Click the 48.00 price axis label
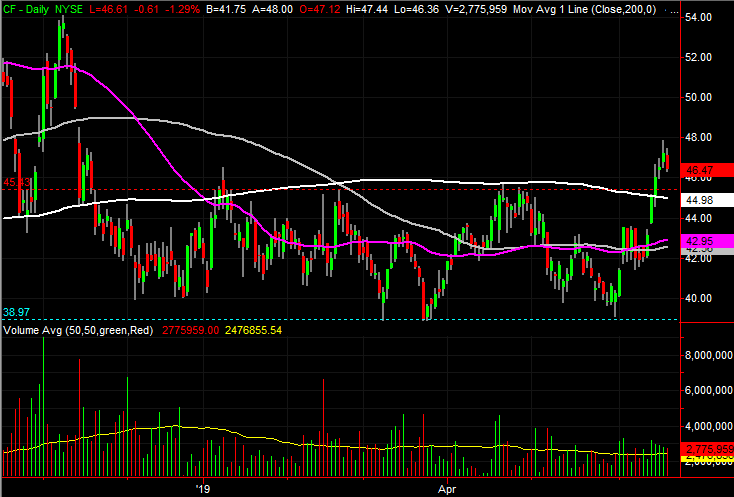The width and height of the screenshot is (734, 497). [698, 138]
